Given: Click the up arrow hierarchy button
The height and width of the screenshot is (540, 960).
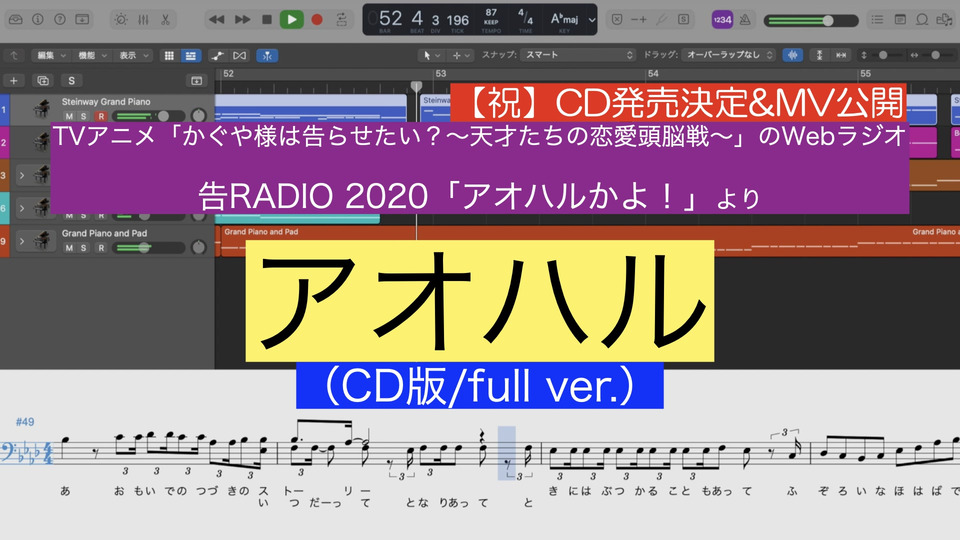Looking at the screenshot, I should (13, 56).
